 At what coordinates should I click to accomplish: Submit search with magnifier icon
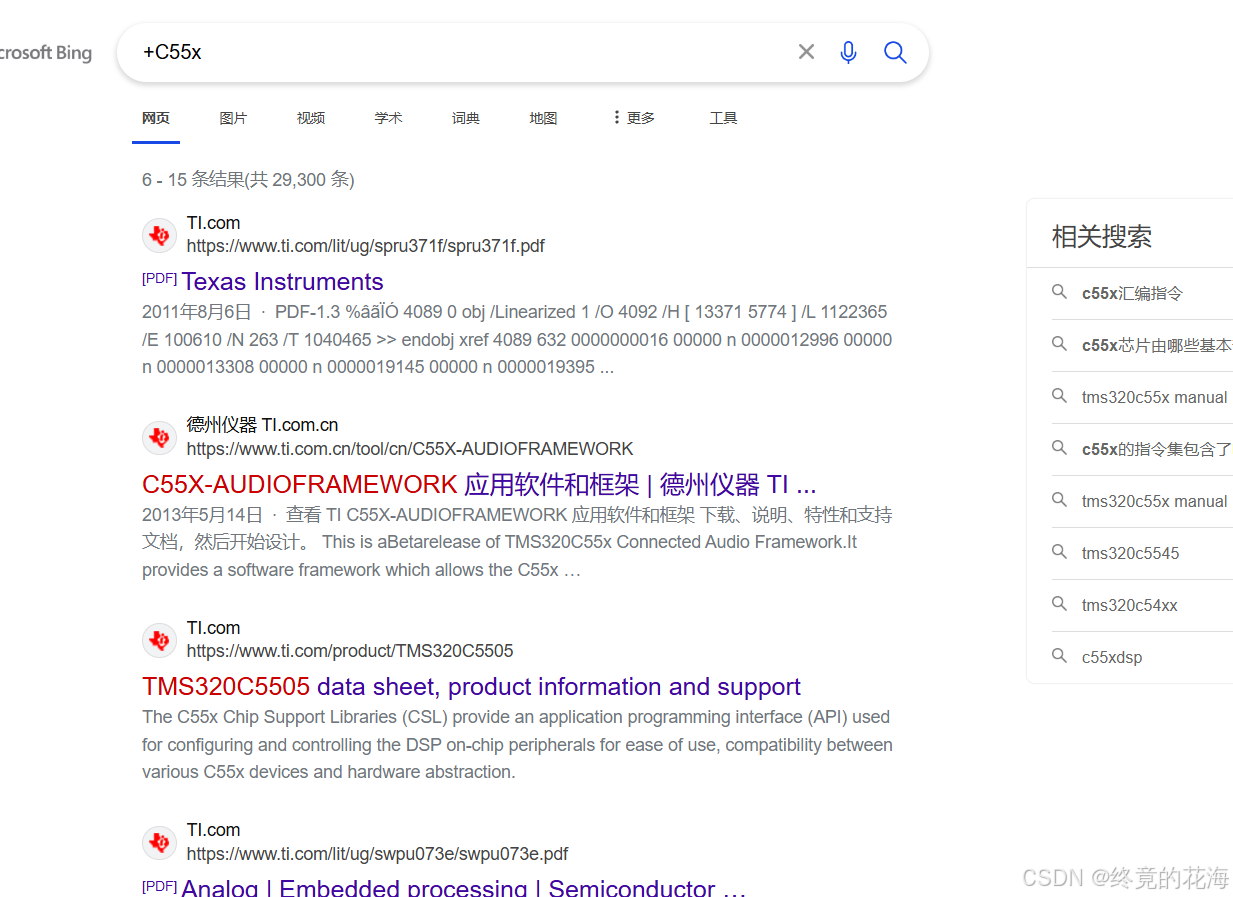pyautogui.click(x=895, y=52)
